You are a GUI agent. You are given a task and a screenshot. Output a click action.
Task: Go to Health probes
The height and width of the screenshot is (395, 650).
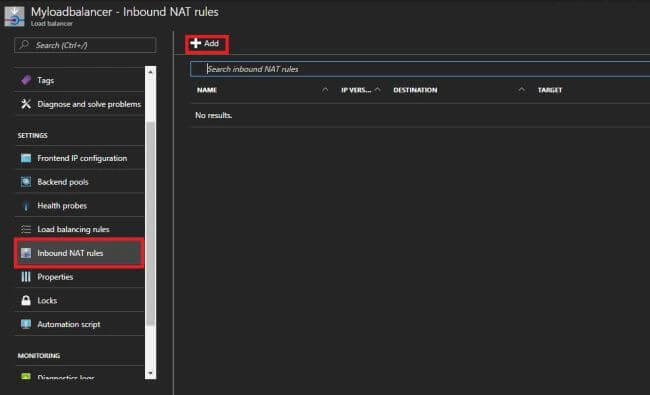(80, 206)
